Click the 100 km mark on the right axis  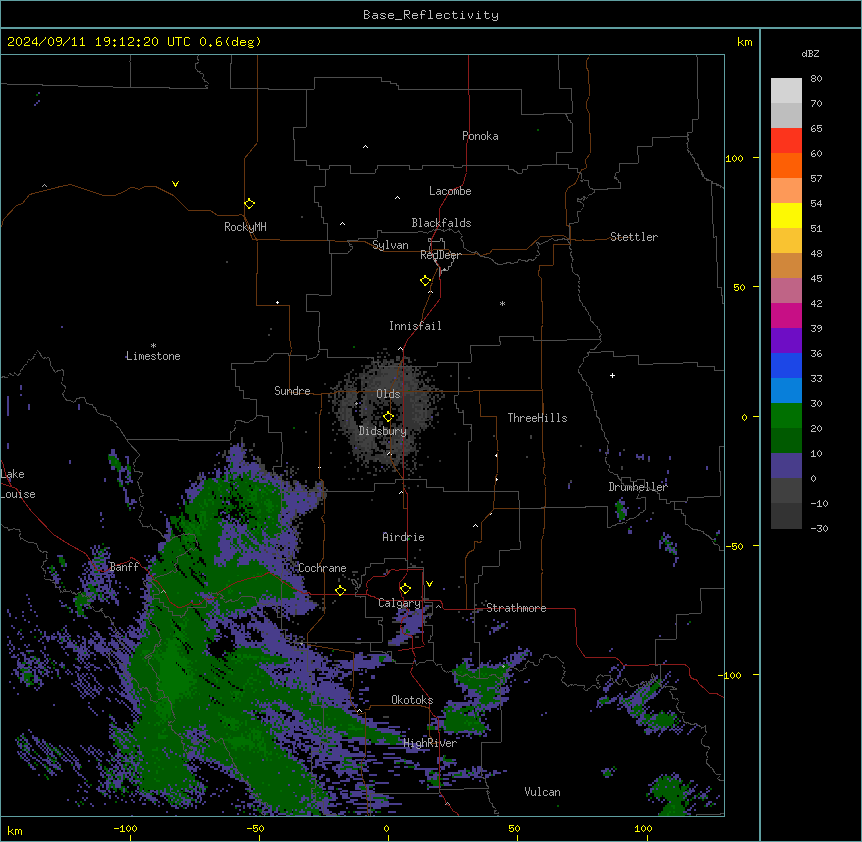tap(734, 158)
